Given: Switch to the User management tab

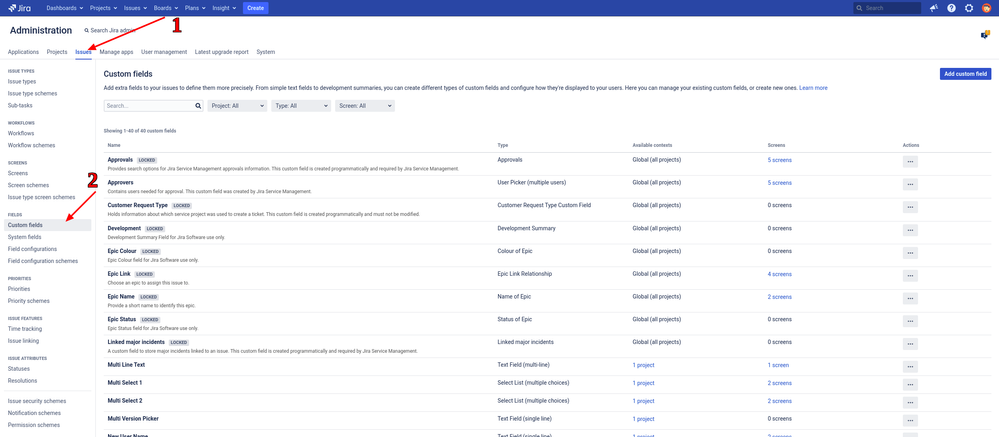Looking at the screenshot, I should point(164,52).
